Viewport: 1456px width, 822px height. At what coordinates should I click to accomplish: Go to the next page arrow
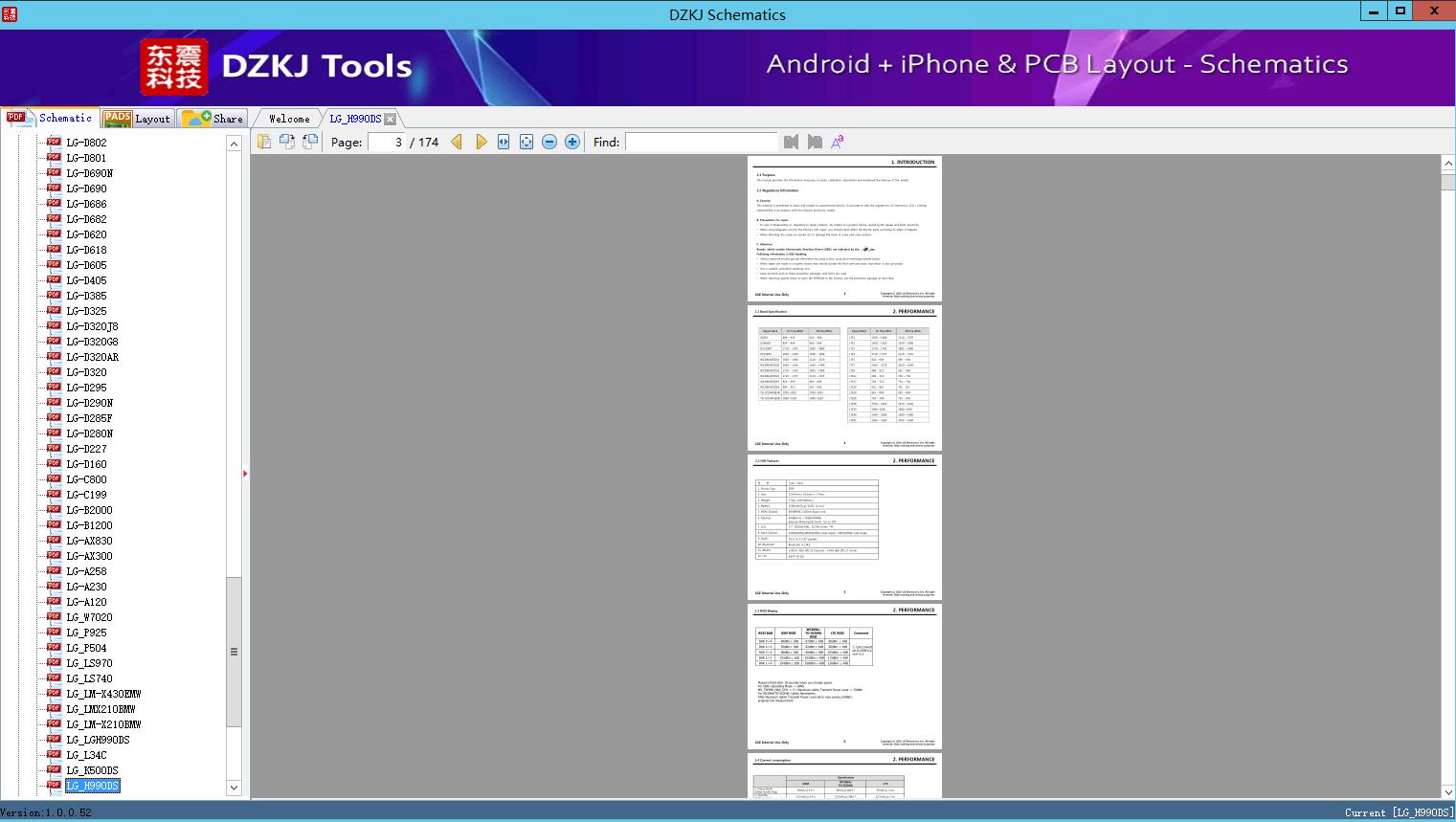tap(481, 142)
